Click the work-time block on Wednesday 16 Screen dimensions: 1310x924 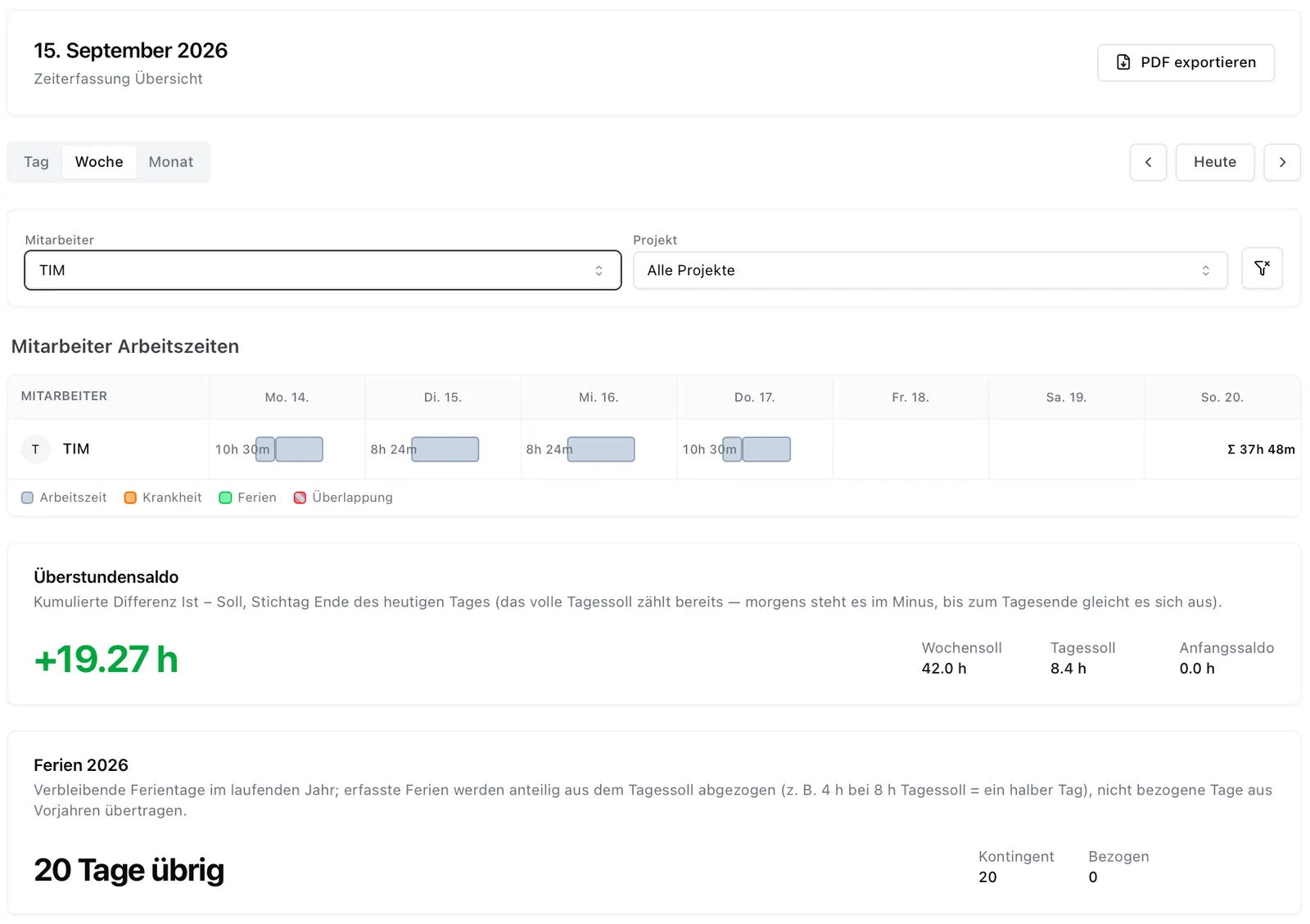click(x=601, y=449)
